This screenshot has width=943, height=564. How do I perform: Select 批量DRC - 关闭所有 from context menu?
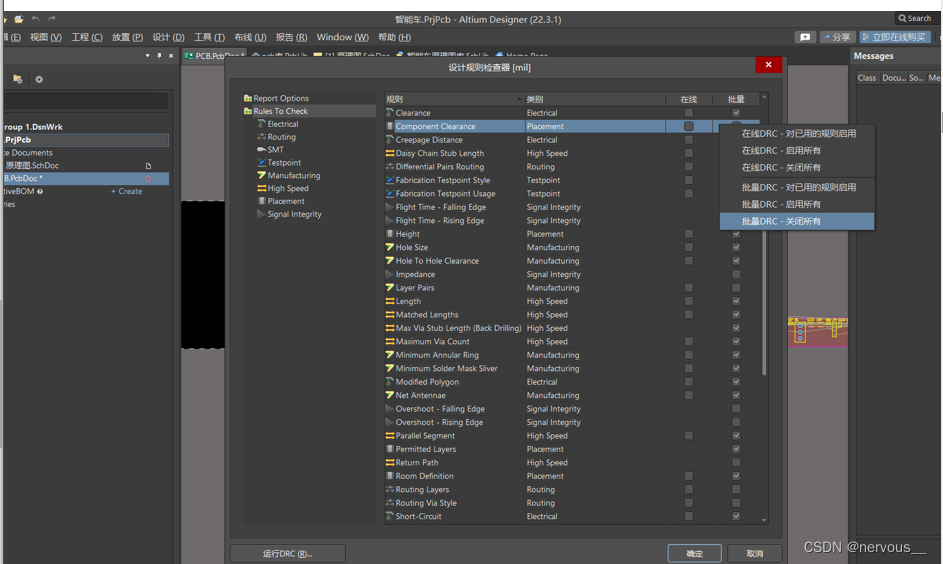pos(781,221)
